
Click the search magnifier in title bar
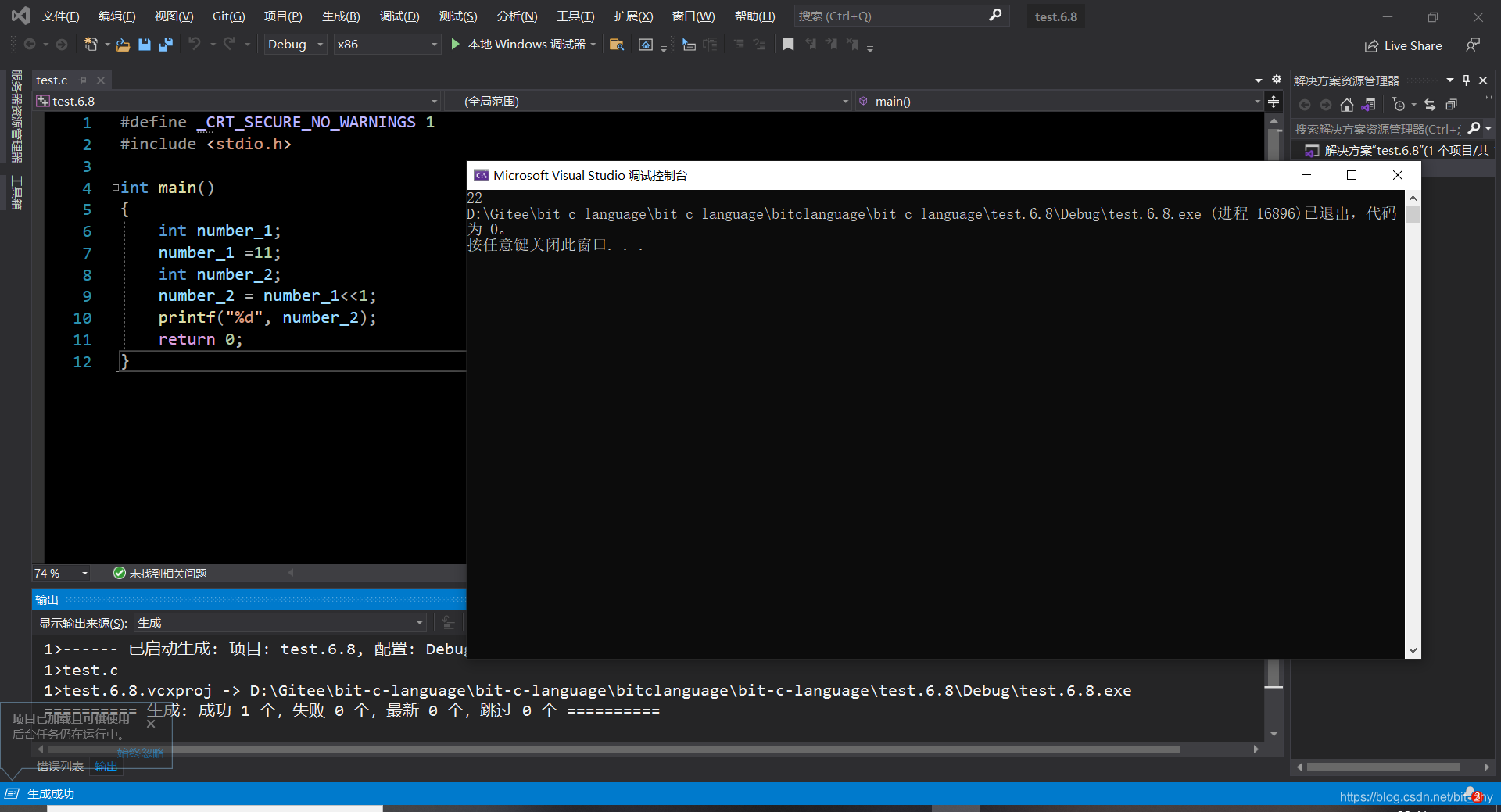995,16
